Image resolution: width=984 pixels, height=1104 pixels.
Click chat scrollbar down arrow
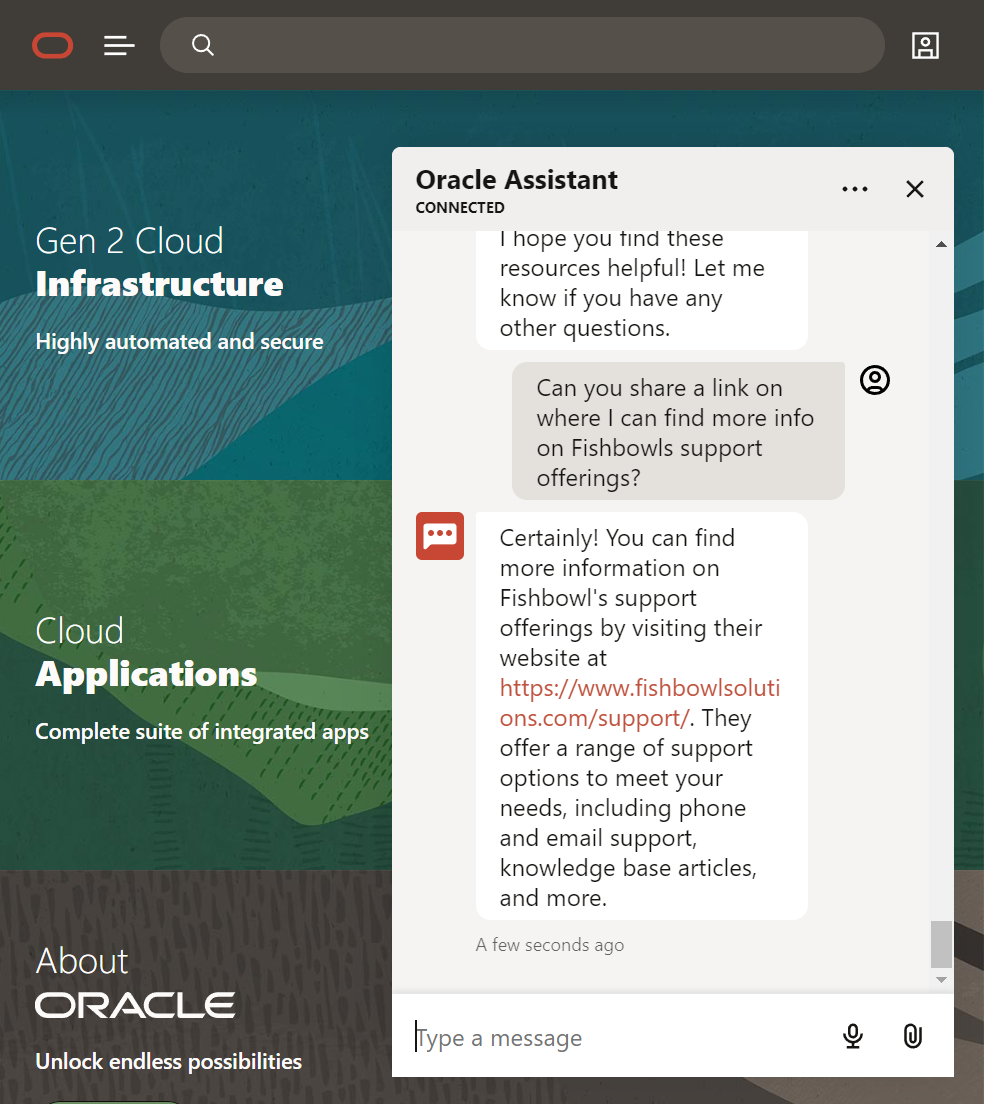click(x=941, y=980)
